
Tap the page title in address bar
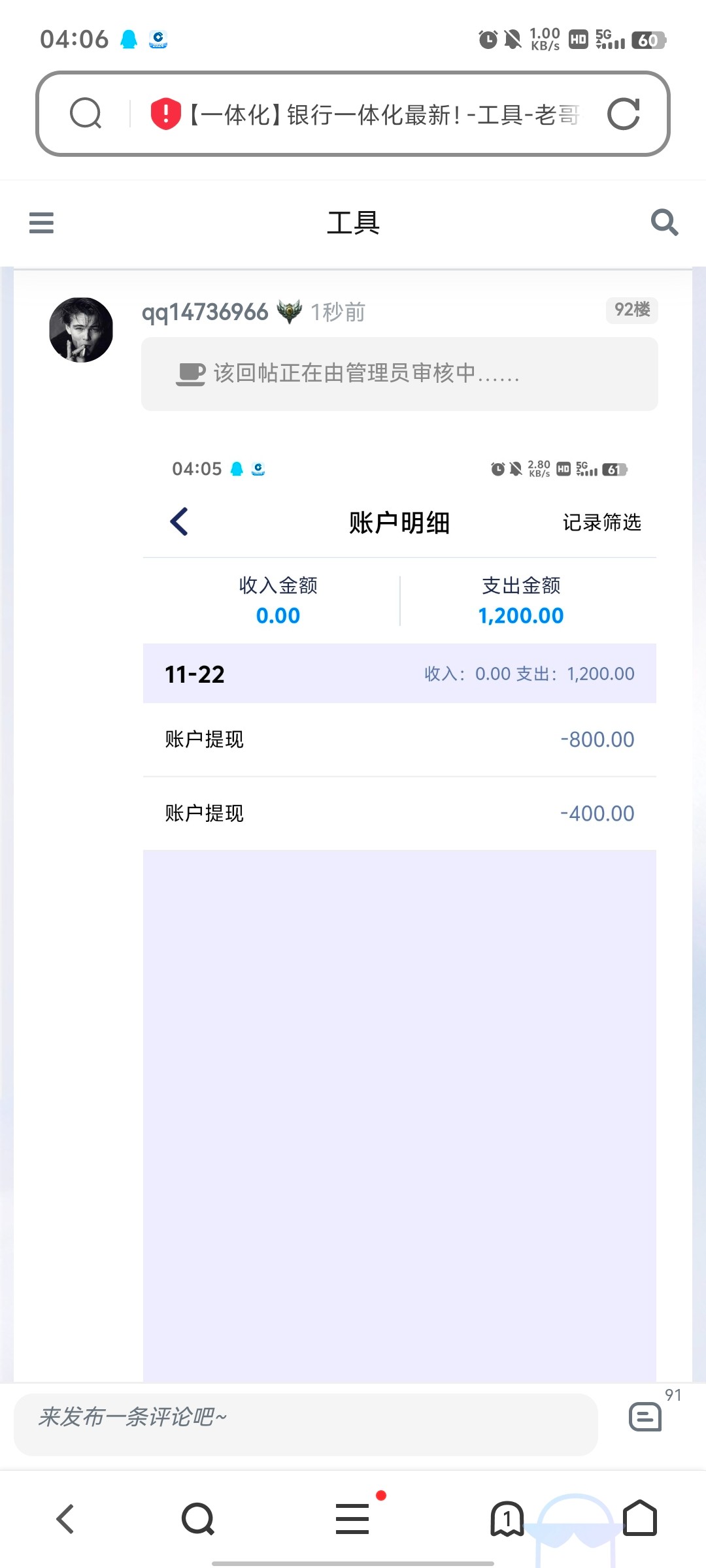pyautogui.click(x=384, y=115)
